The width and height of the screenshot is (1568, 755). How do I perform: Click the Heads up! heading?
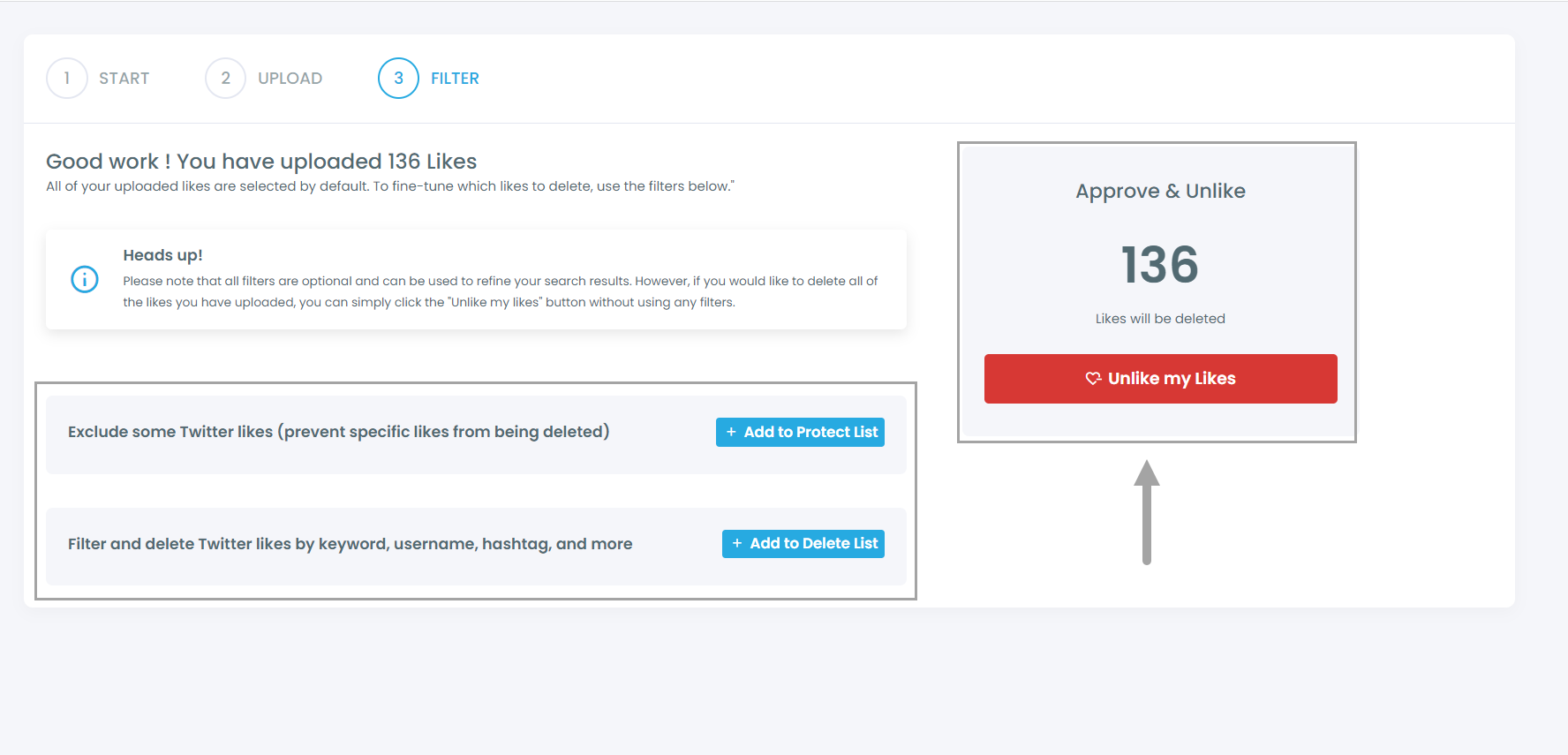point(162,255)
